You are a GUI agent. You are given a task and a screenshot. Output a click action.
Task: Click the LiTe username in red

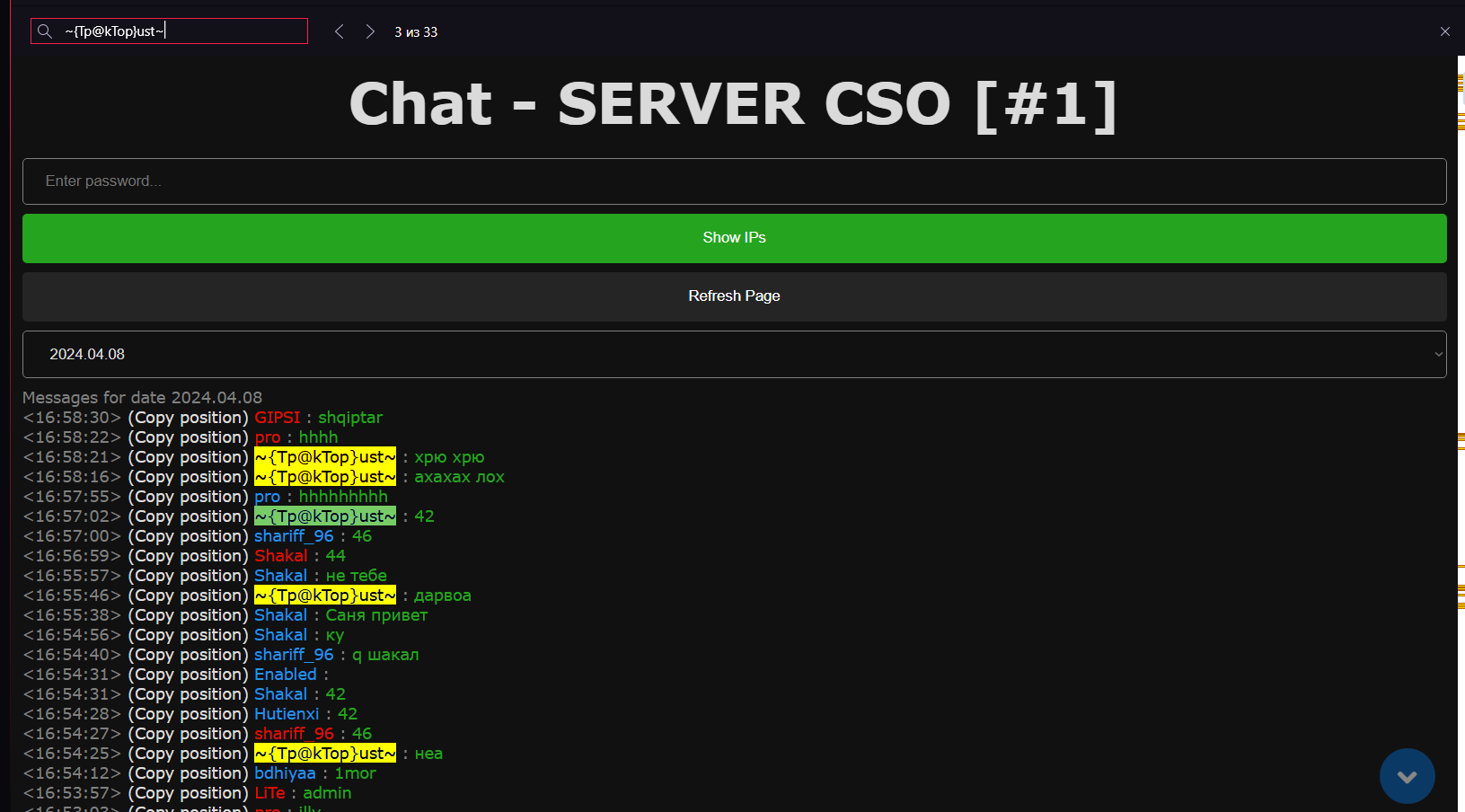click(x=269, y=793)
